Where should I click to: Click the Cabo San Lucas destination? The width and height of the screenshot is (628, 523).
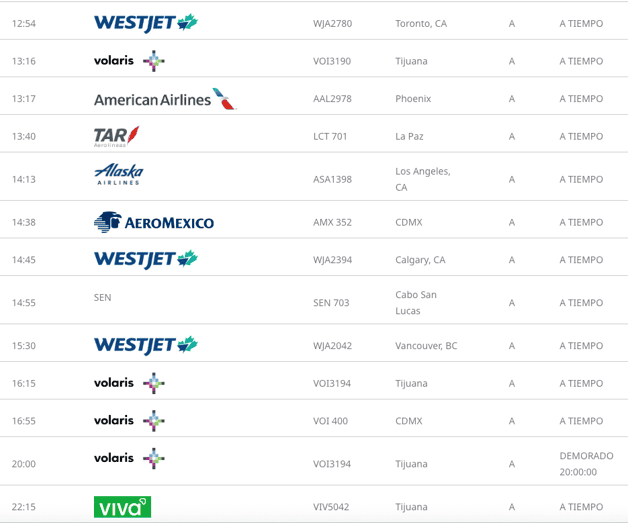[416, 302]
